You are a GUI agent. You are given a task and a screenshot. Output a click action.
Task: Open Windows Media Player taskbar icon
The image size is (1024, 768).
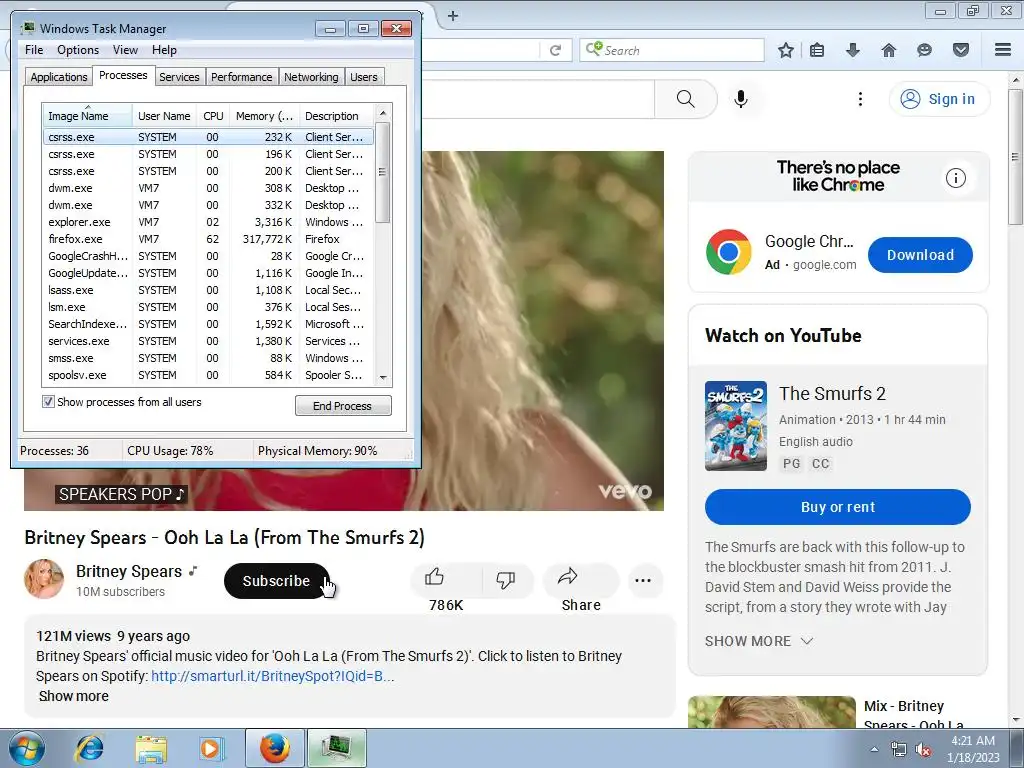pos(210,749)
